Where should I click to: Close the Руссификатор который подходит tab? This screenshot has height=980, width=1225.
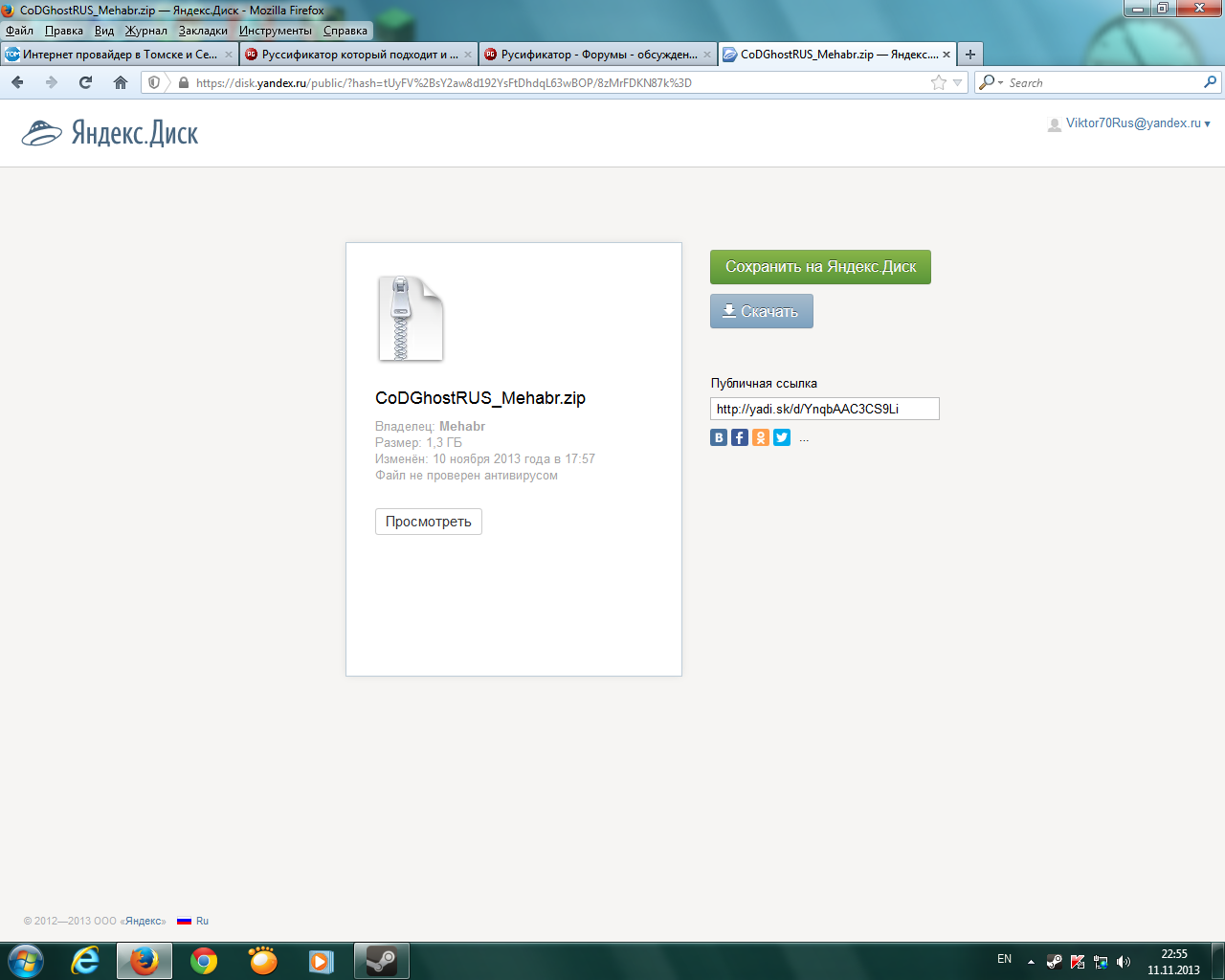coord(468,55)
